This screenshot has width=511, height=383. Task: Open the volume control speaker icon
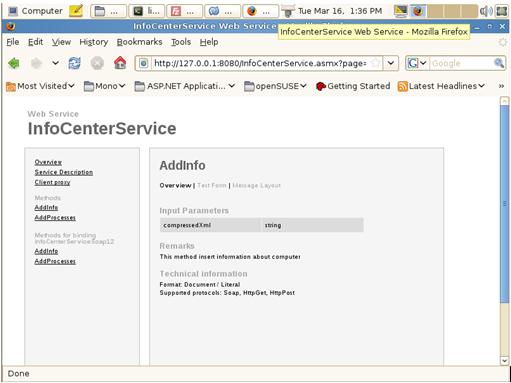(x=486, y=11)
